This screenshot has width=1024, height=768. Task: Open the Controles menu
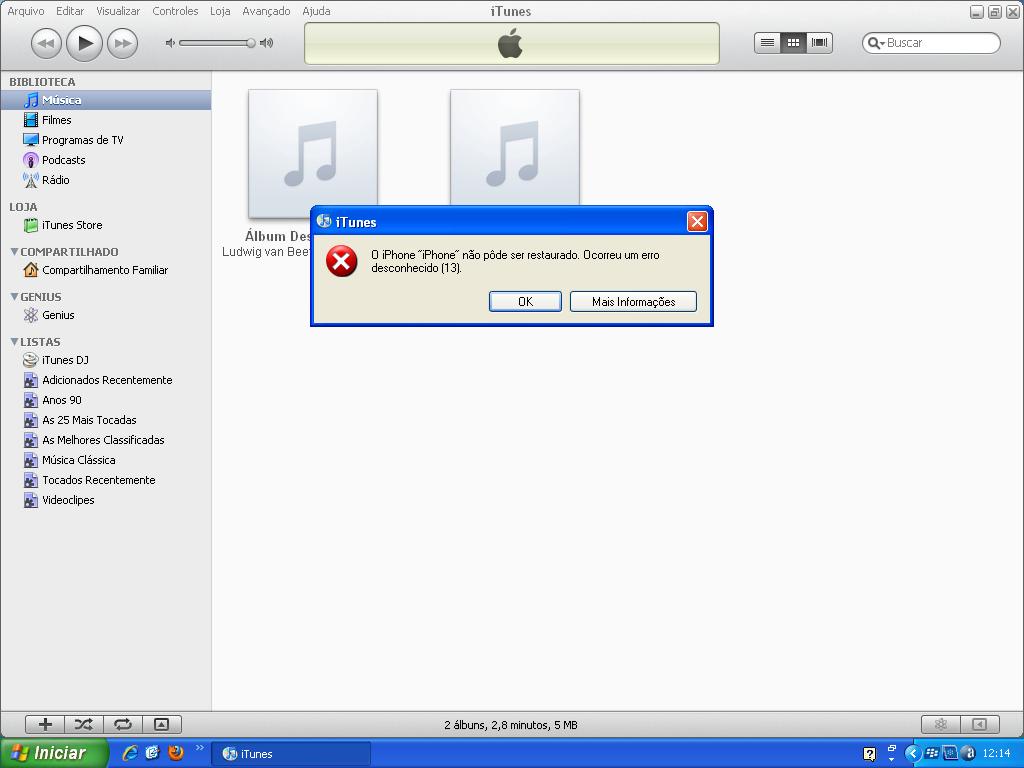click(x=175, y=11)
